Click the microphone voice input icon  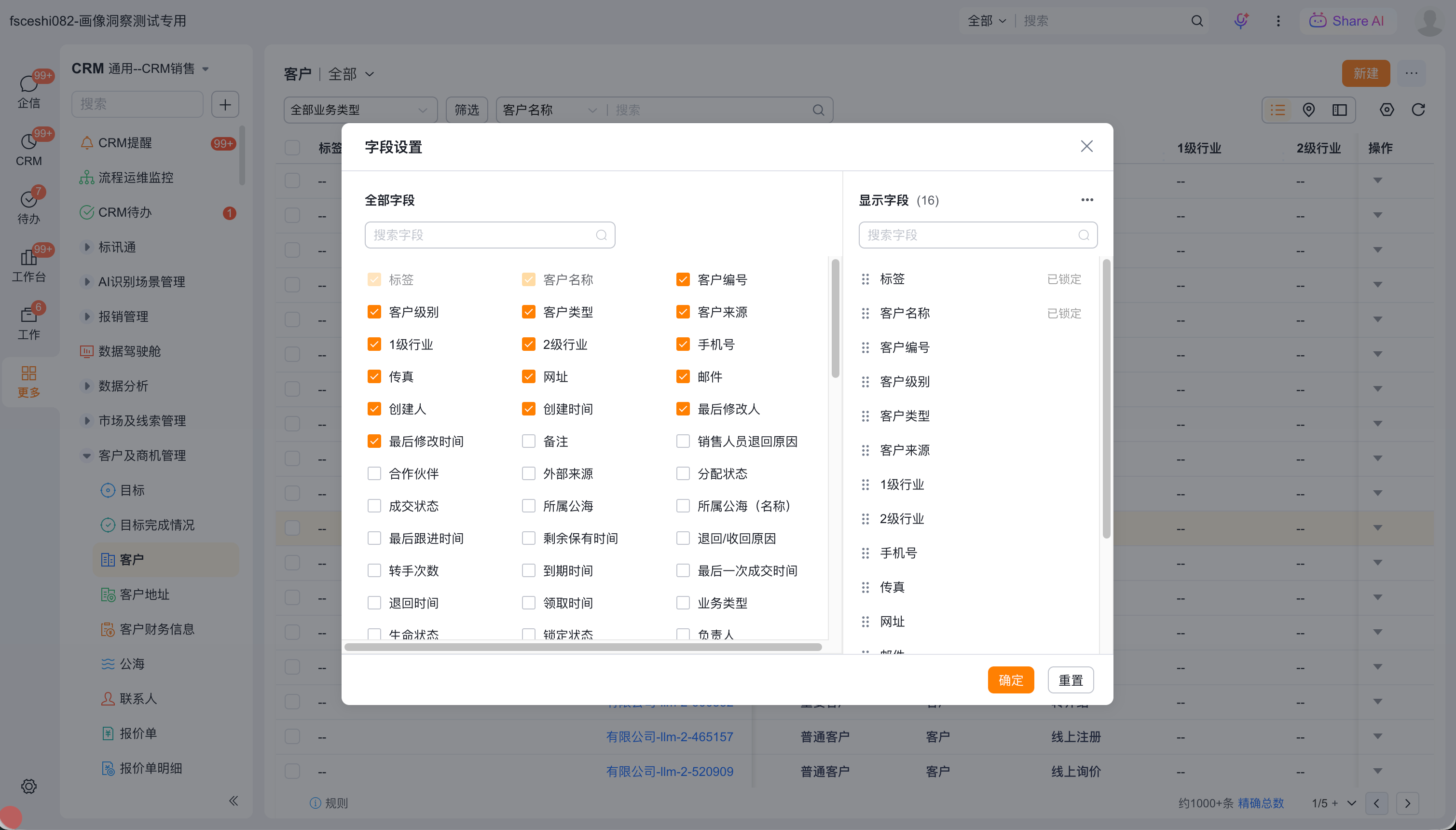[x=1241, y=21]
